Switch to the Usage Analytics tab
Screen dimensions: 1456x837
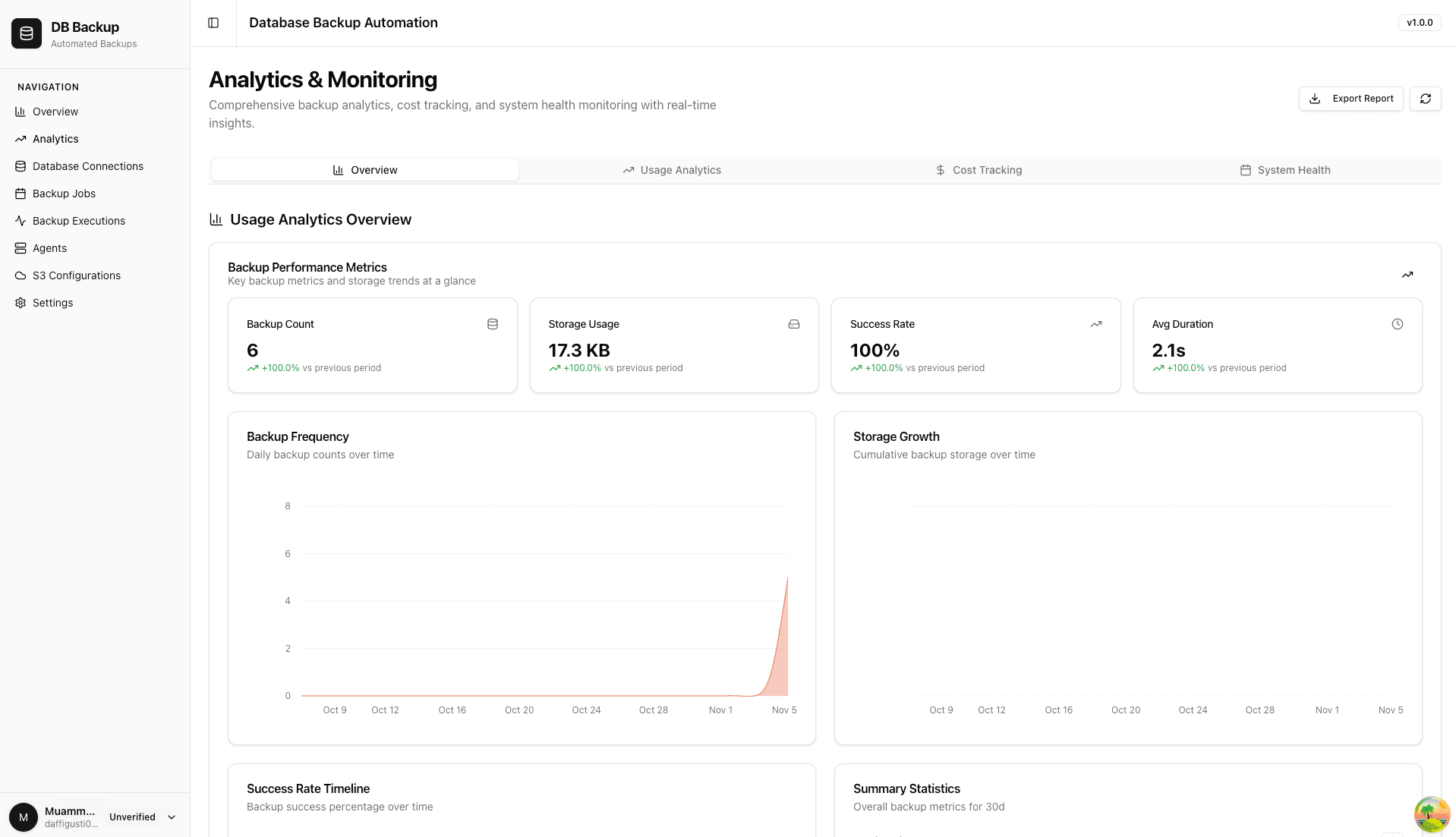[671, 169]
